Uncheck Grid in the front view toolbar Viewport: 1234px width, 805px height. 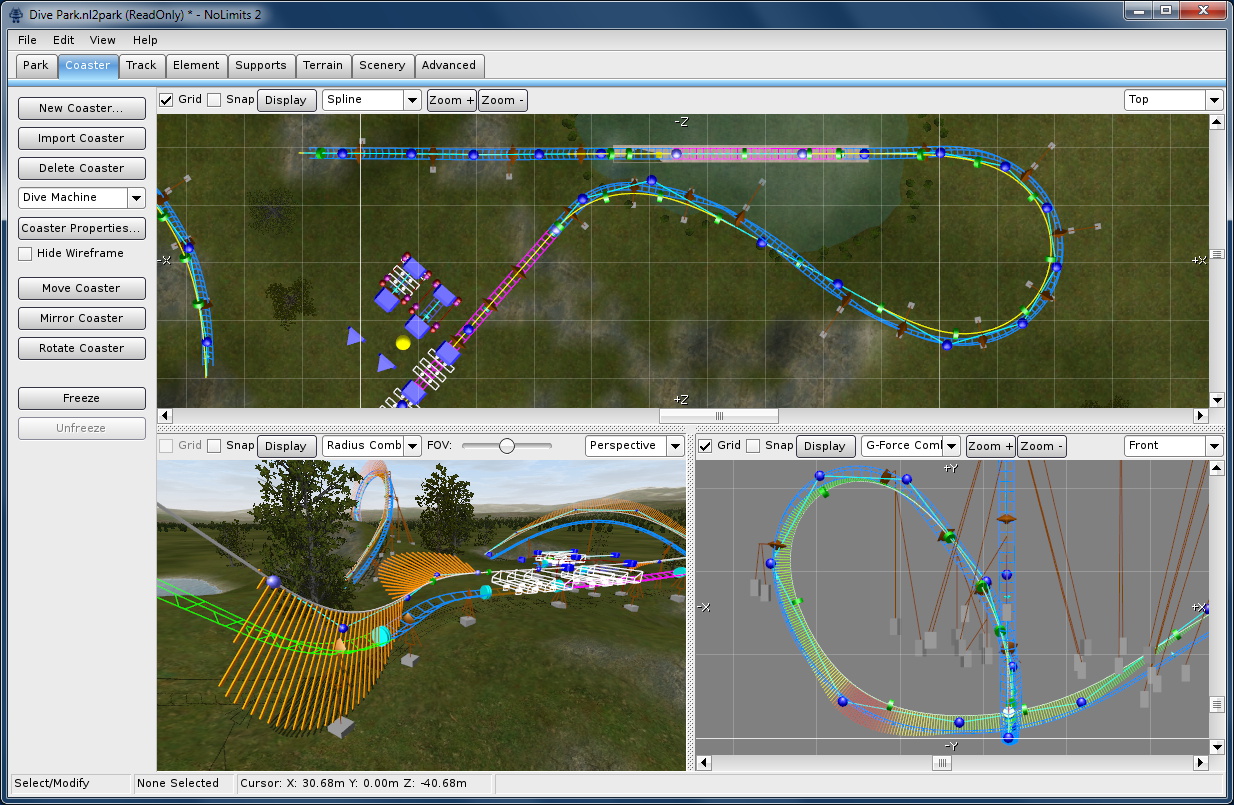point(705,446)
